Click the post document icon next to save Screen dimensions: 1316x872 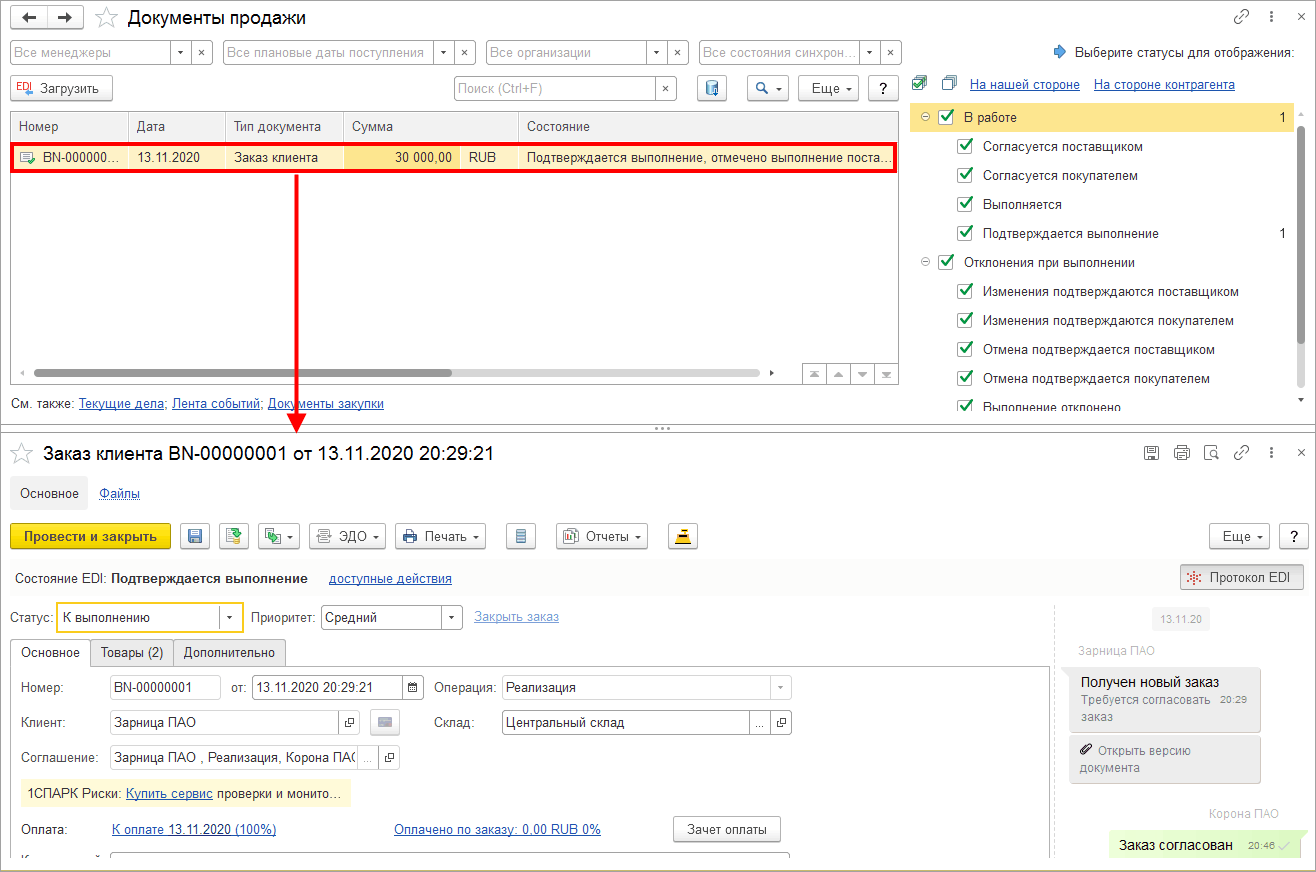point(234,536)
